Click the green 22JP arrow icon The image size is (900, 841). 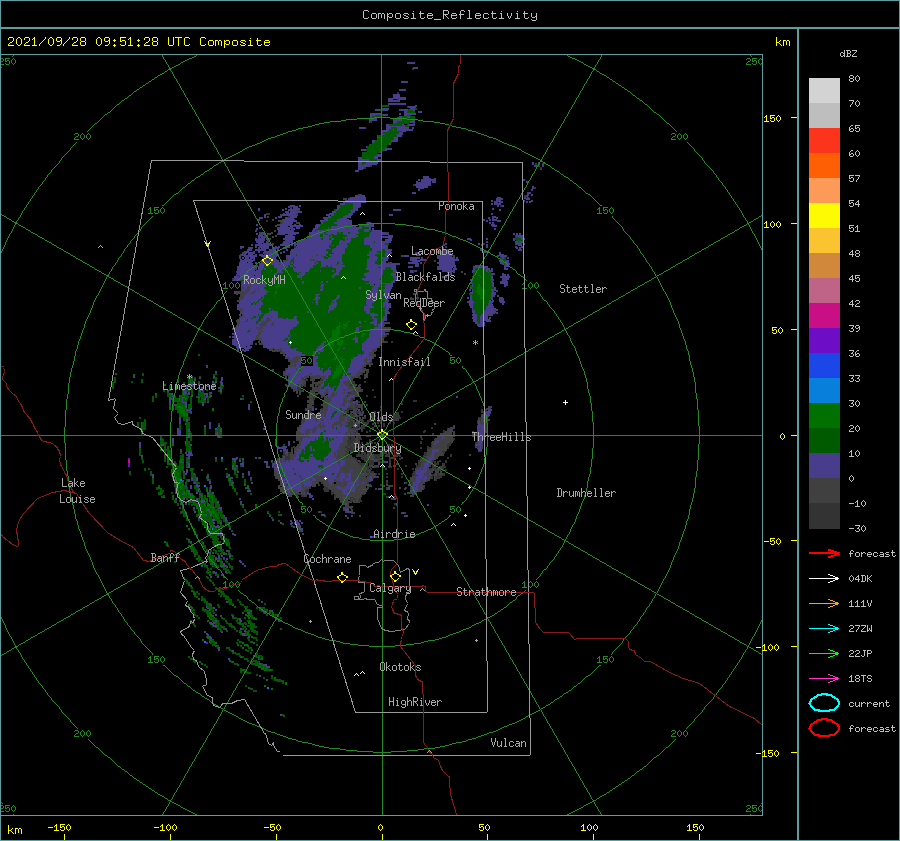click(824, 653)
